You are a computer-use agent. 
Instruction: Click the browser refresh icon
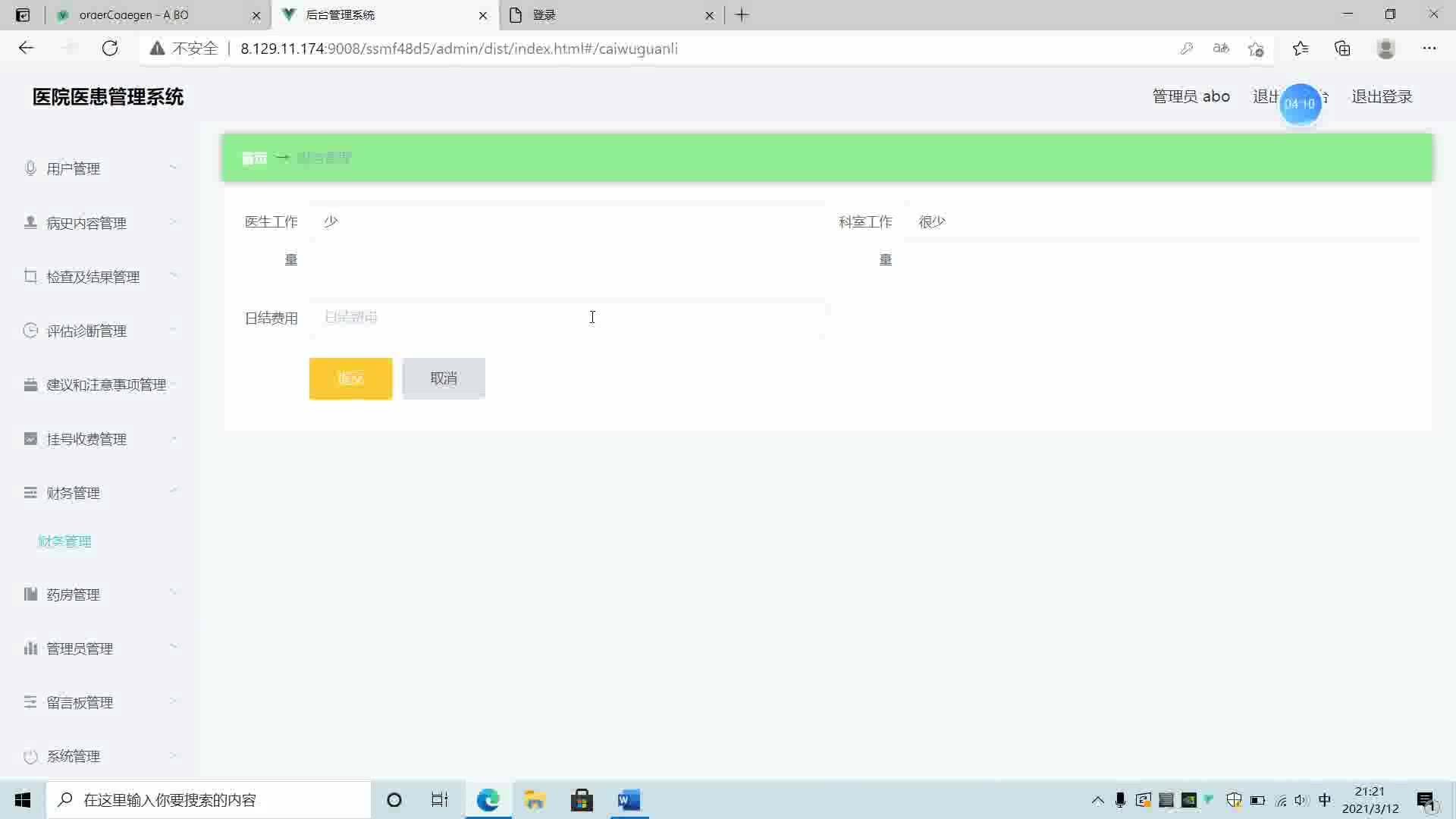[x=110, y=49]
